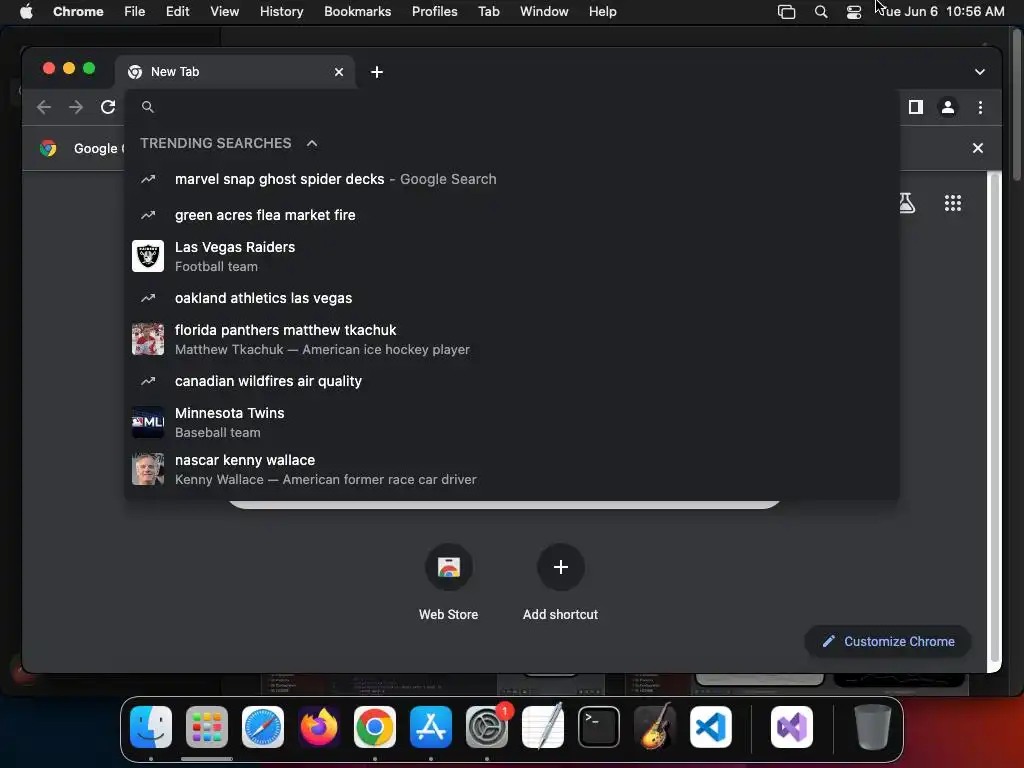Open Visual Studio Code from the dock
The height and width of the screenshot is (768, 1024).
(711, 727)
